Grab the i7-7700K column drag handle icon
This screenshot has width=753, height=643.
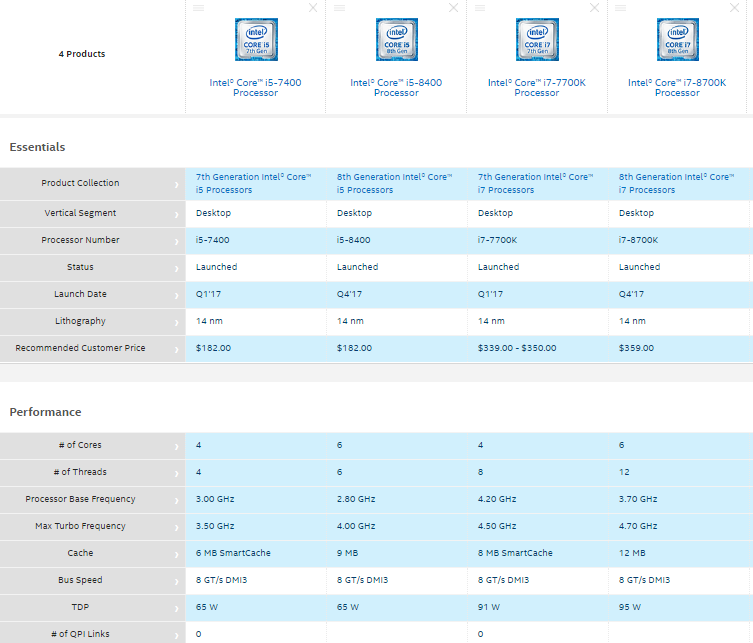click(x=480, y=8)
